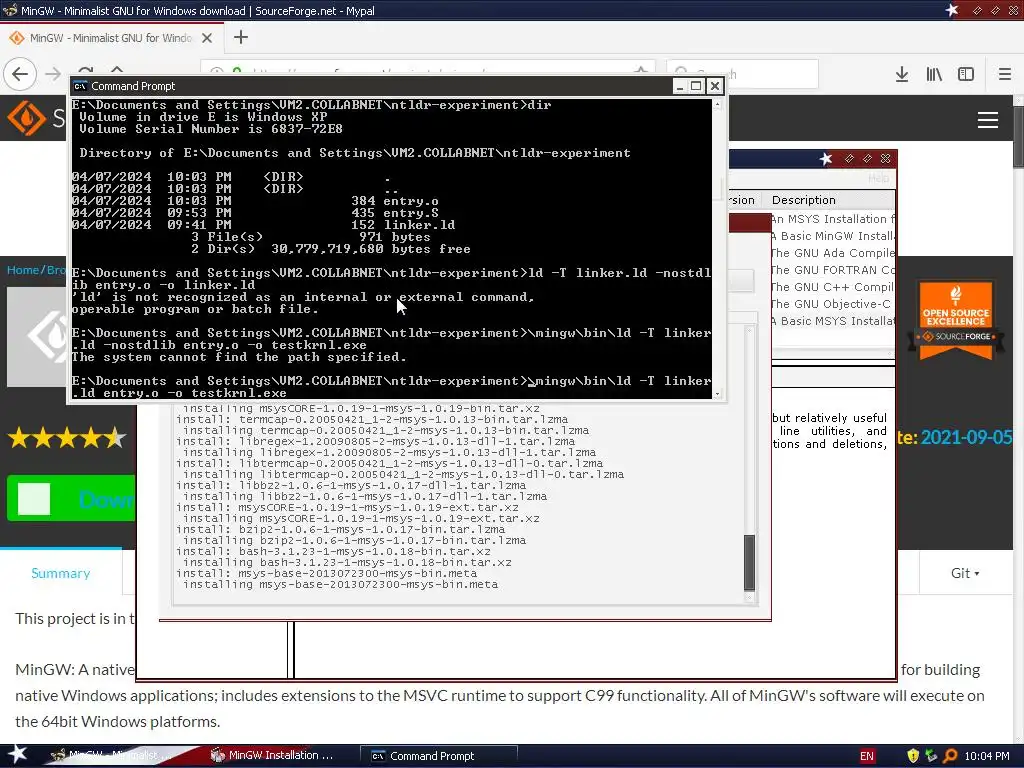
Task: Switch to Command Prompt taskbar item
Action: pos(439,756)
